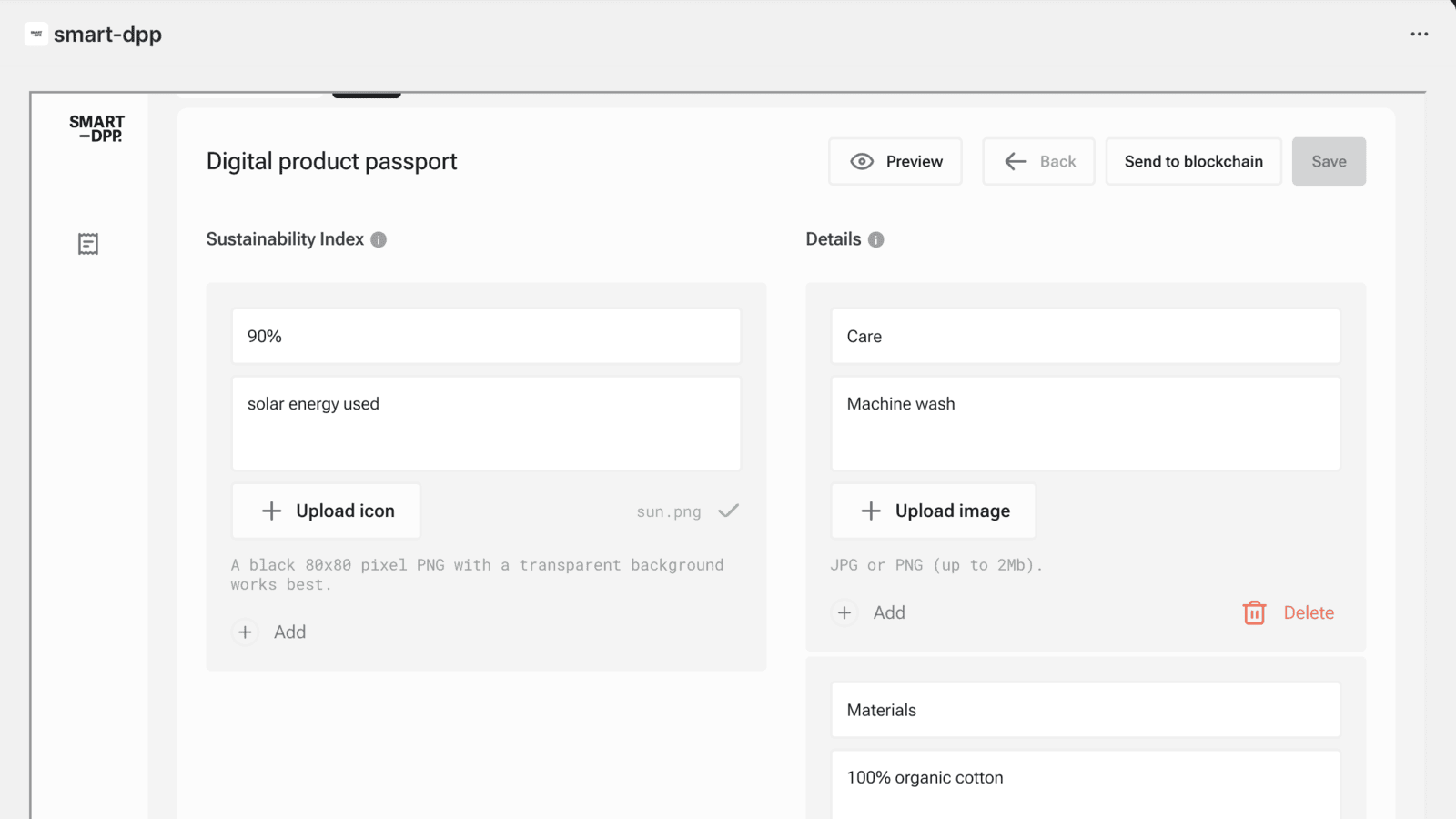Click the Sustainability Index label
Viewport: 1456px width, 819px height.
tap(285, 239)
